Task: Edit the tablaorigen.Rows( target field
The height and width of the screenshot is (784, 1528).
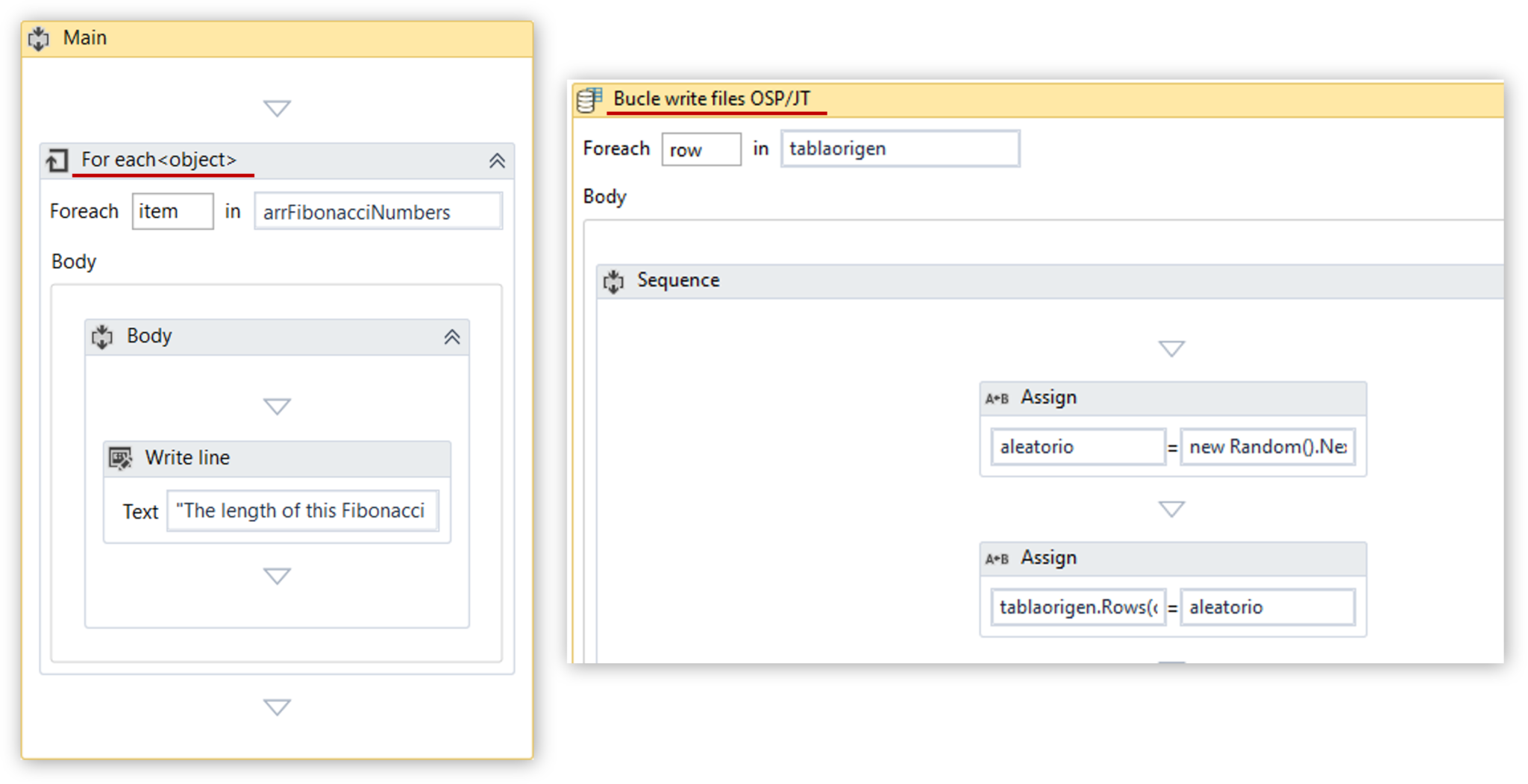Action: pos(1078,607)
